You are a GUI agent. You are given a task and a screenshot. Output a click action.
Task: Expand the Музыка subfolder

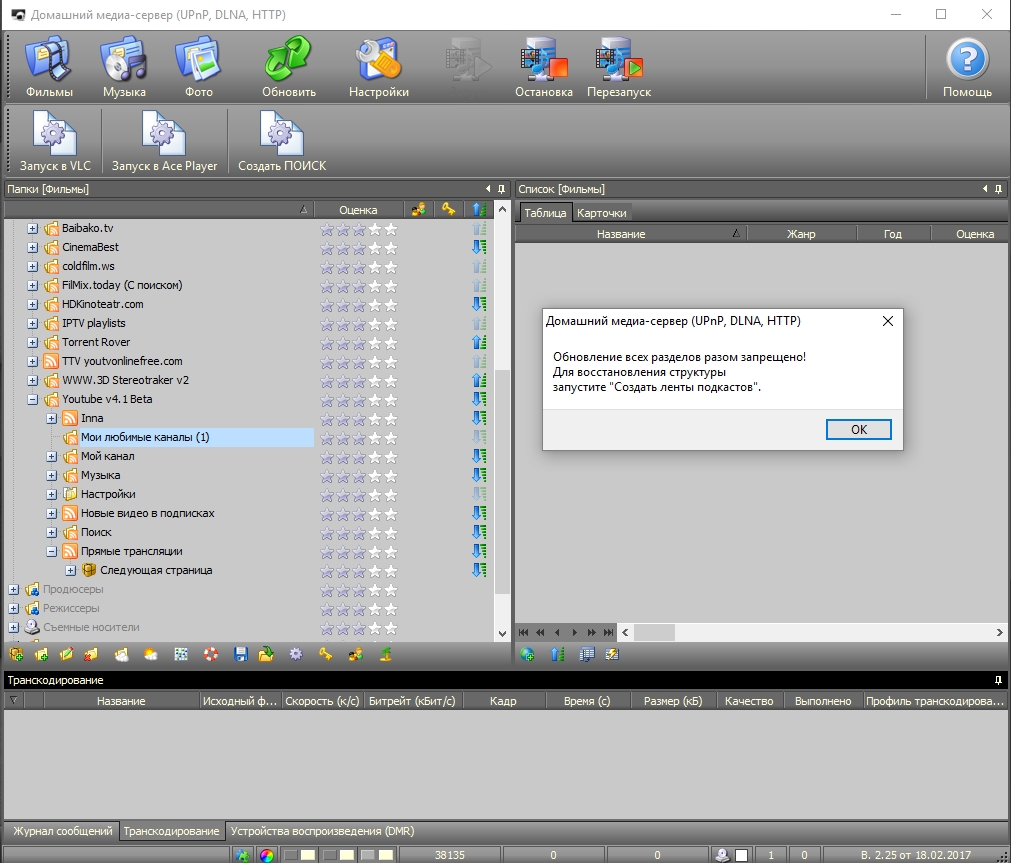click(x=52, y=475)
